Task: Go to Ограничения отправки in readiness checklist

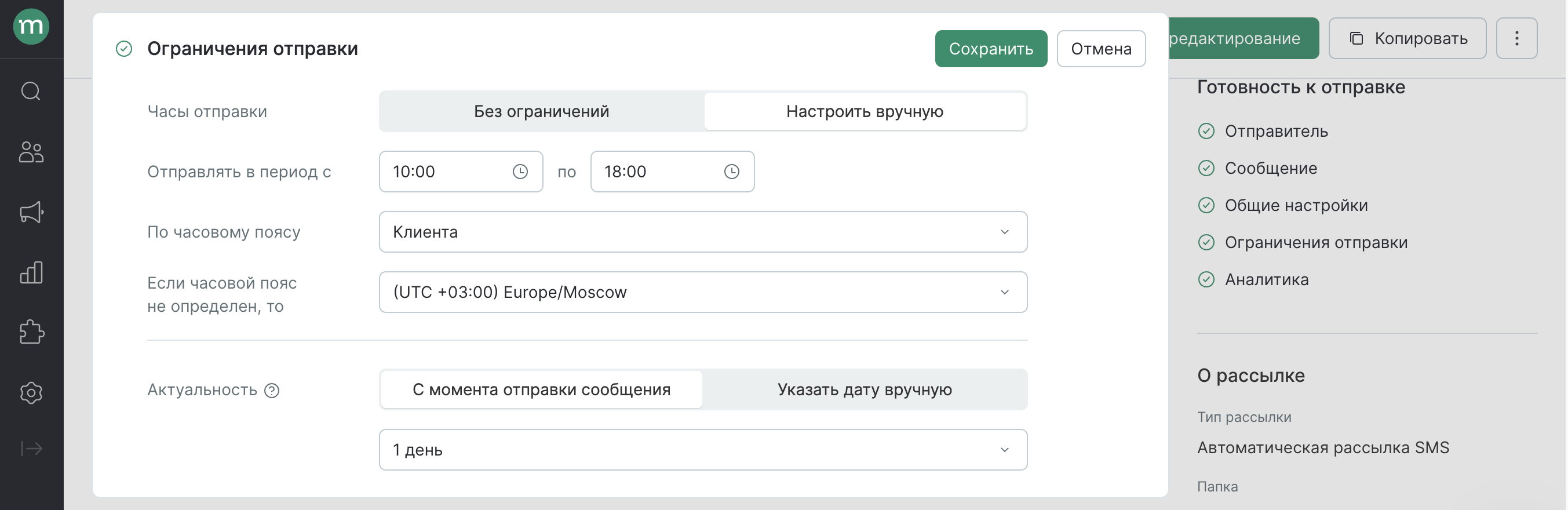Action: (x=1316, y=242)
